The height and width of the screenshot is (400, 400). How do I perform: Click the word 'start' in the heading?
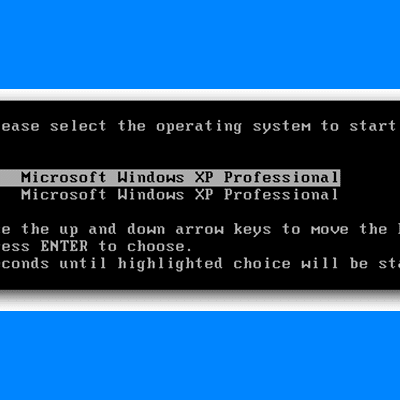coord(373,126)
